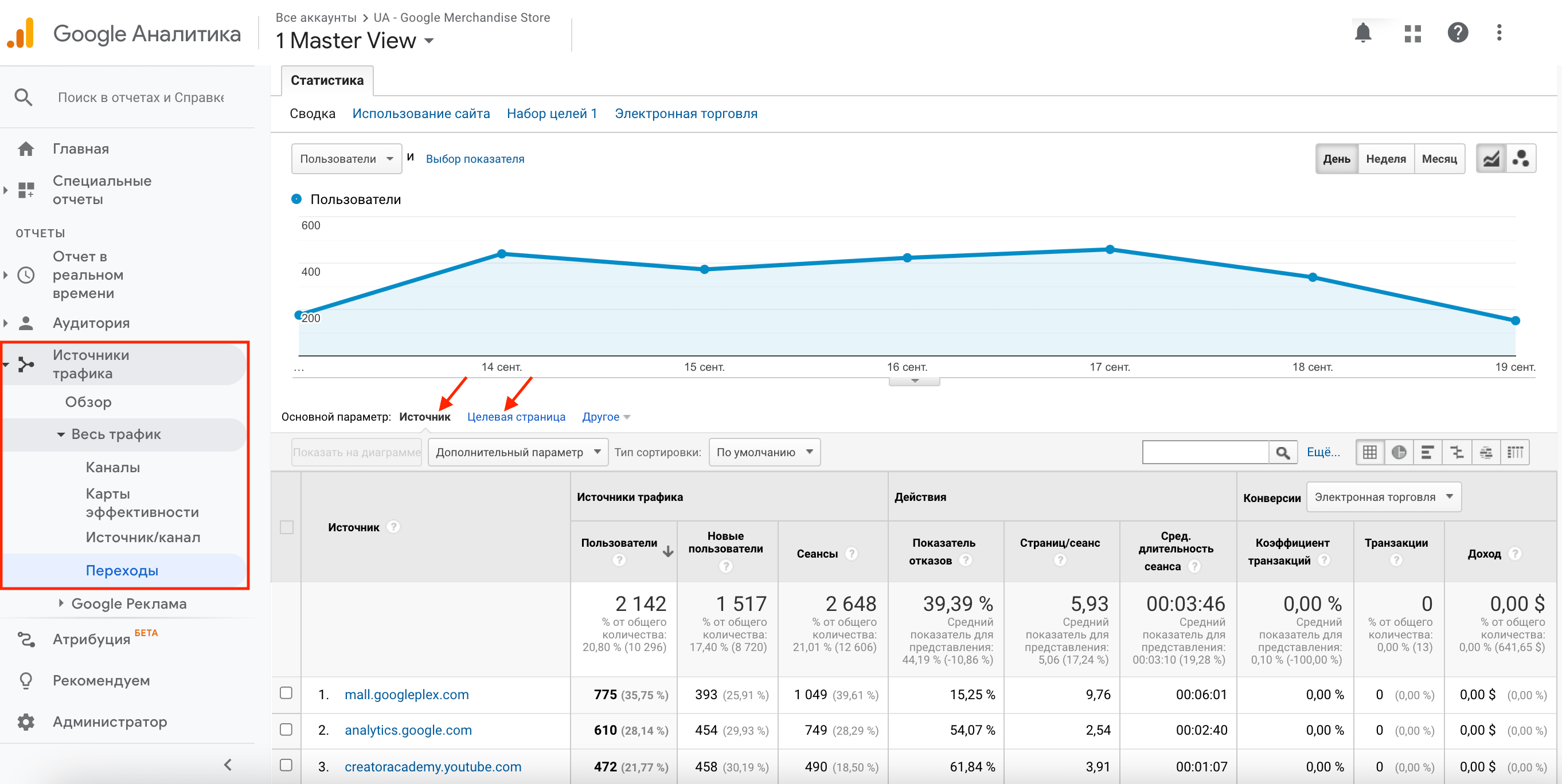Click the Атрибуция path icon

(25, 639)
